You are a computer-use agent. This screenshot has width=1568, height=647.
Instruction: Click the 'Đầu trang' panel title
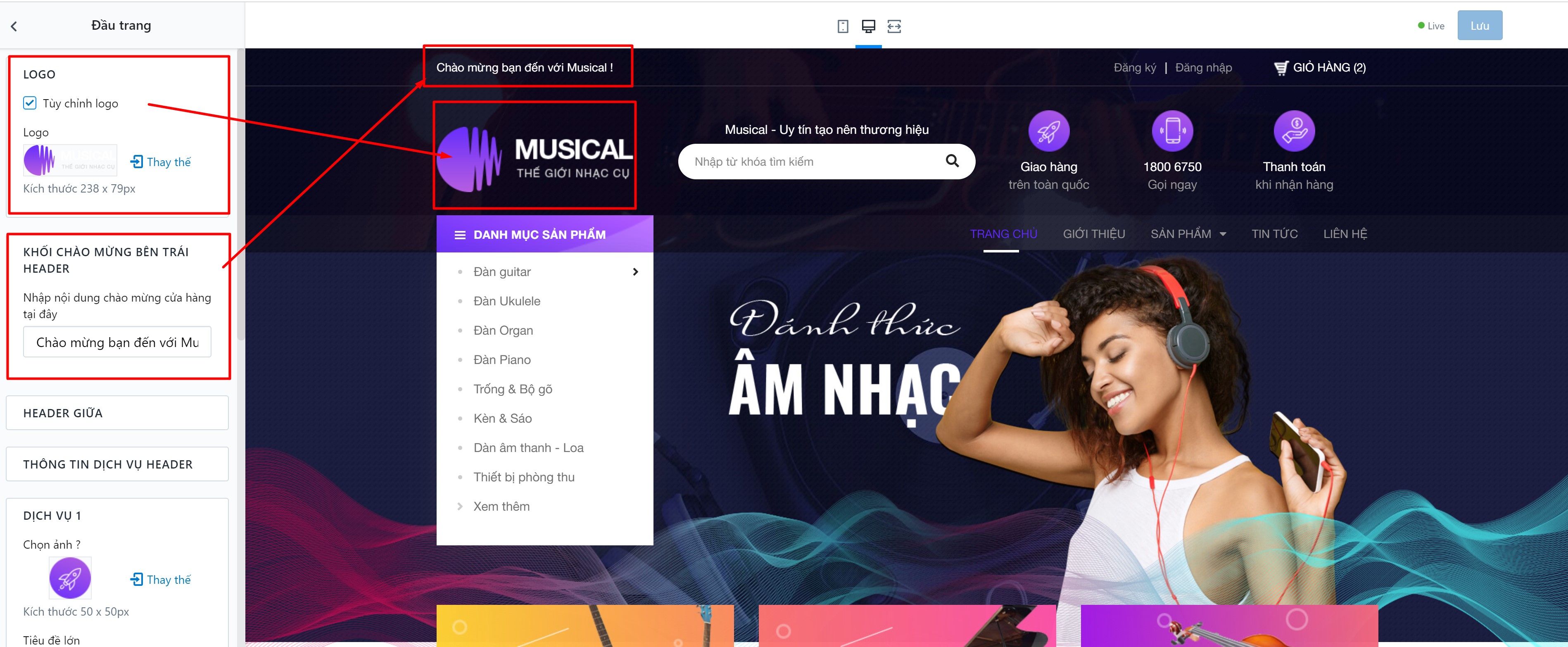121,26
